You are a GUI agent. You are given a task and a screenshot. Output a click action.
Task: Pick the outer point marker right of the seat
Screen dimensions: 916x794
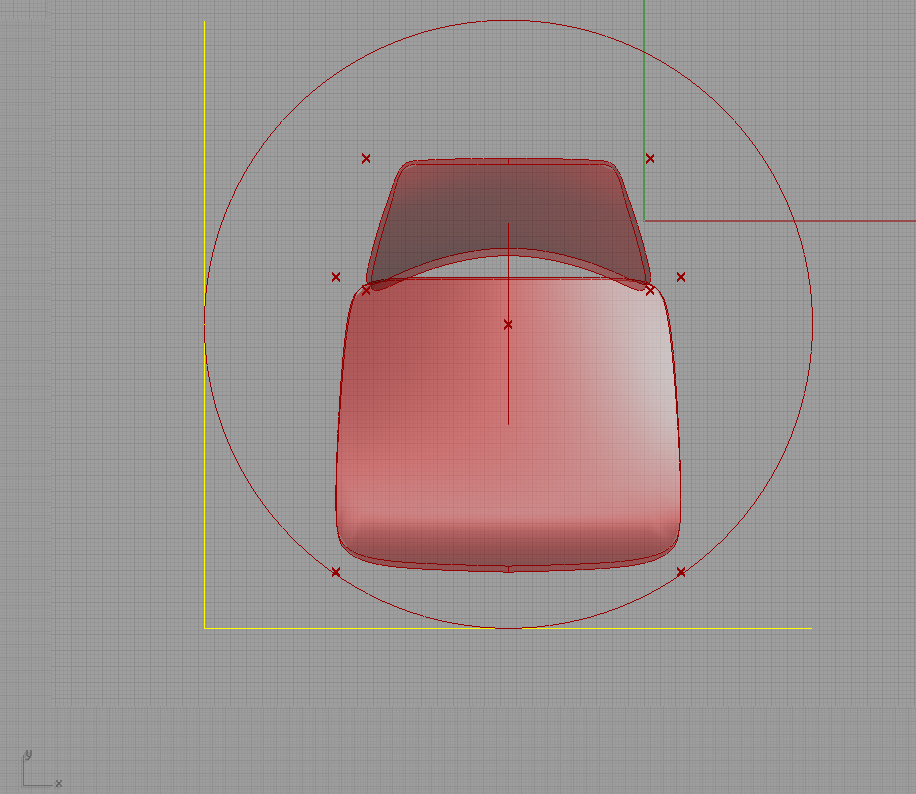click(x=681, y=277)
